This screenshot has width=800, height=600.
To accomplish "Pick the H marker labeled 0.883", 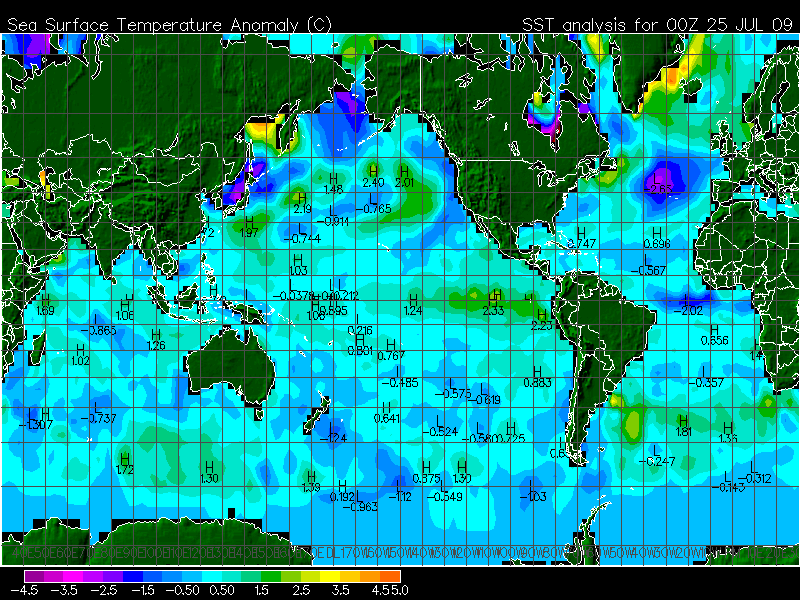I will point(538,370).
